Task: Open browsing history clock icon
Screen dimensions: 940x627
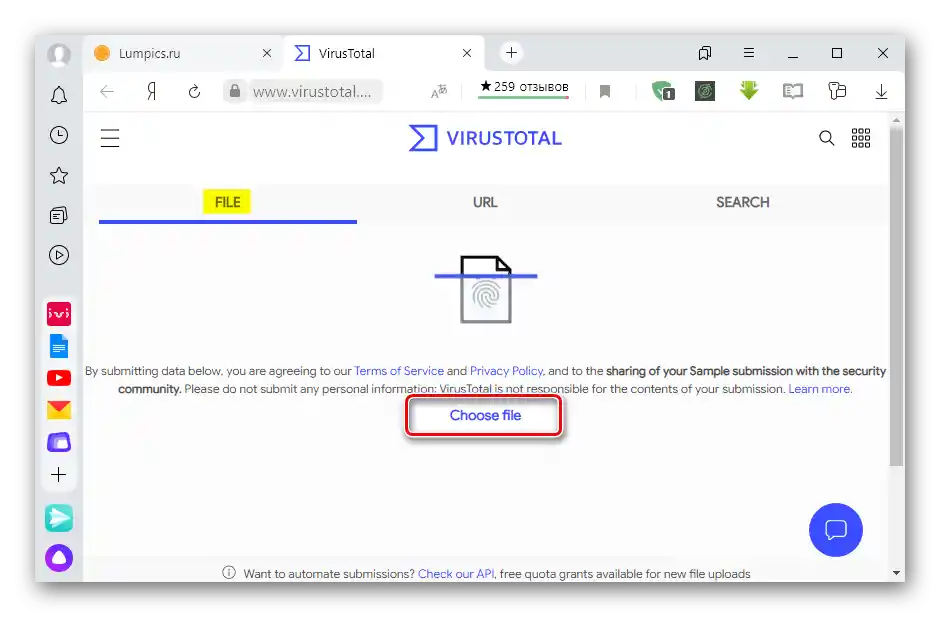Action: click(59, 135)
